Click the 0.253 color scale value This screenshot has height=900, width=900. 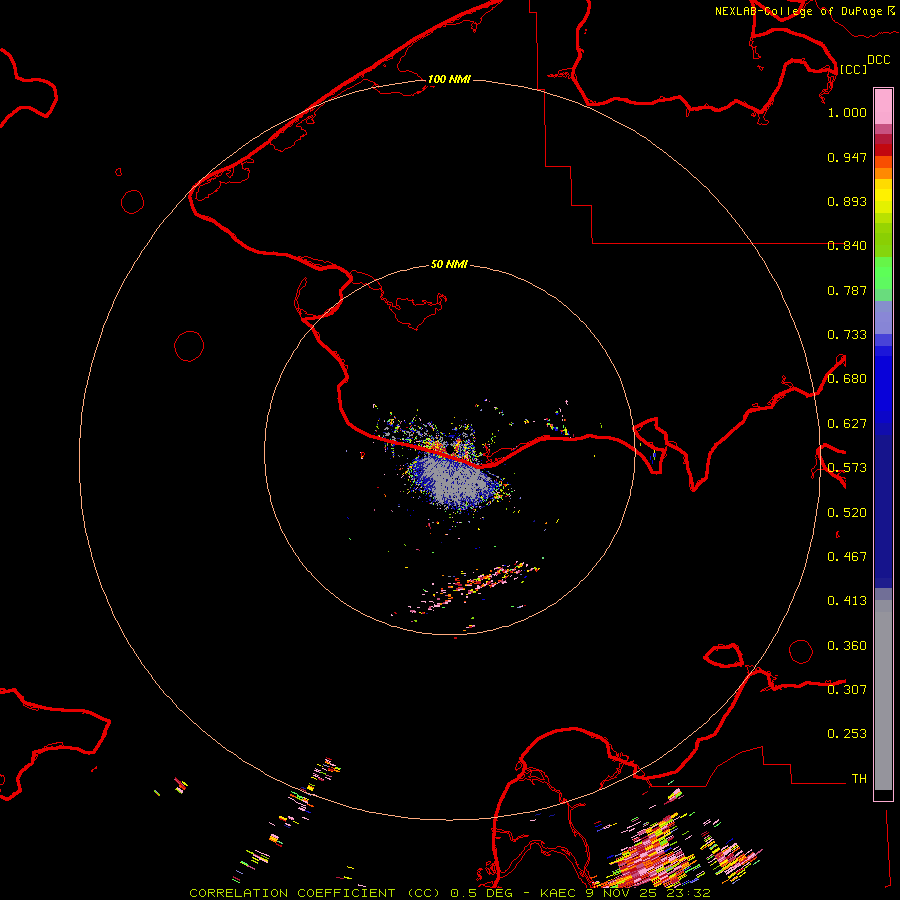tap(847, 734)
